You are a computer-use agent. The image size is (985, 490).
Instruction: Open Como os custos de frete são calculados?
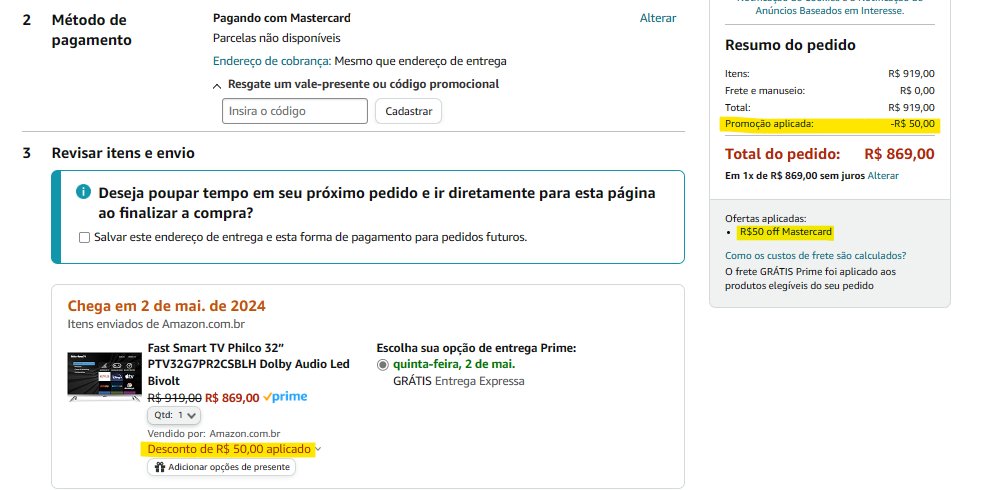click(x=815, y=256)
